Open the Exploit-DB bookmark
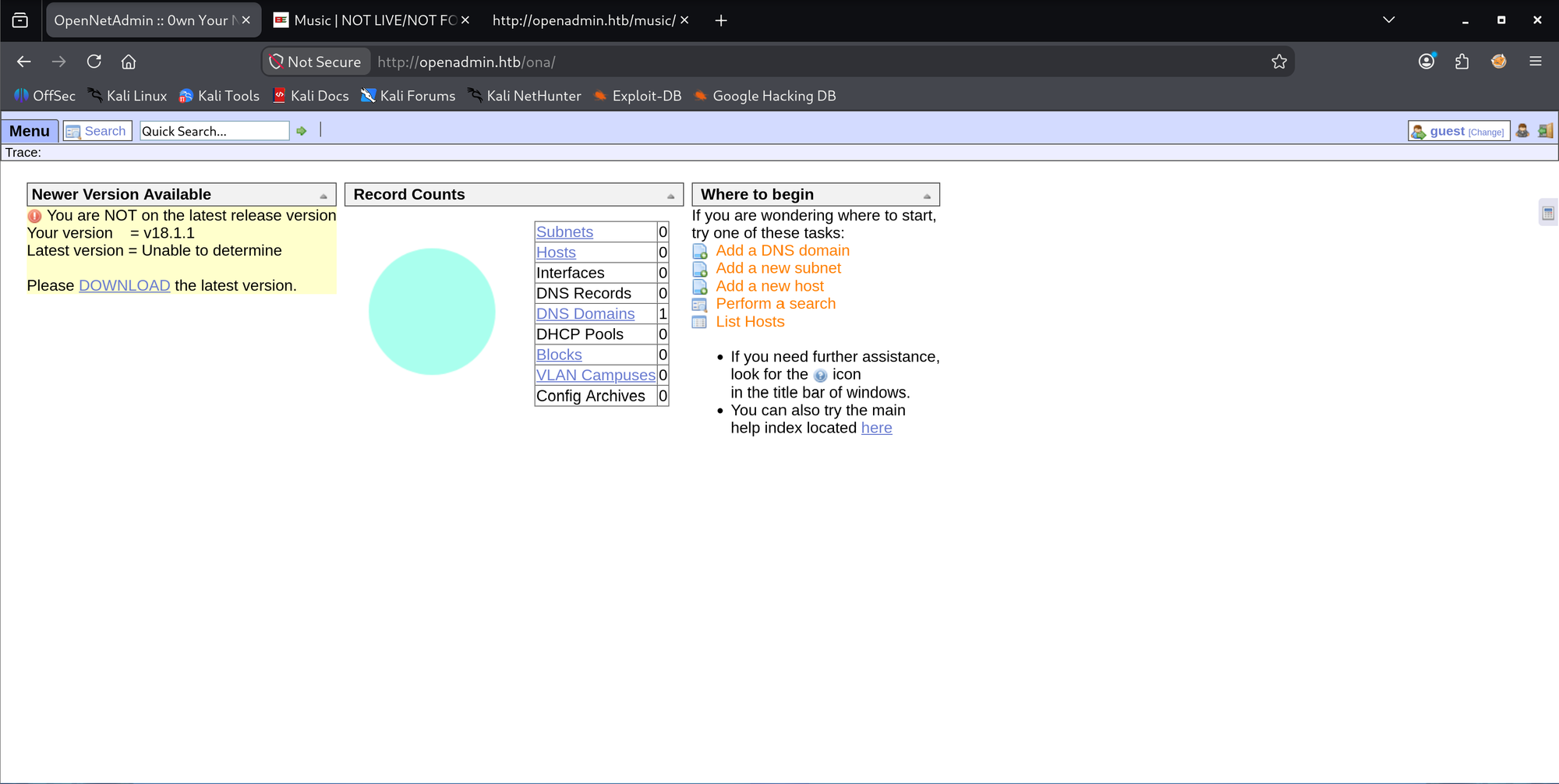 point(637,96)
